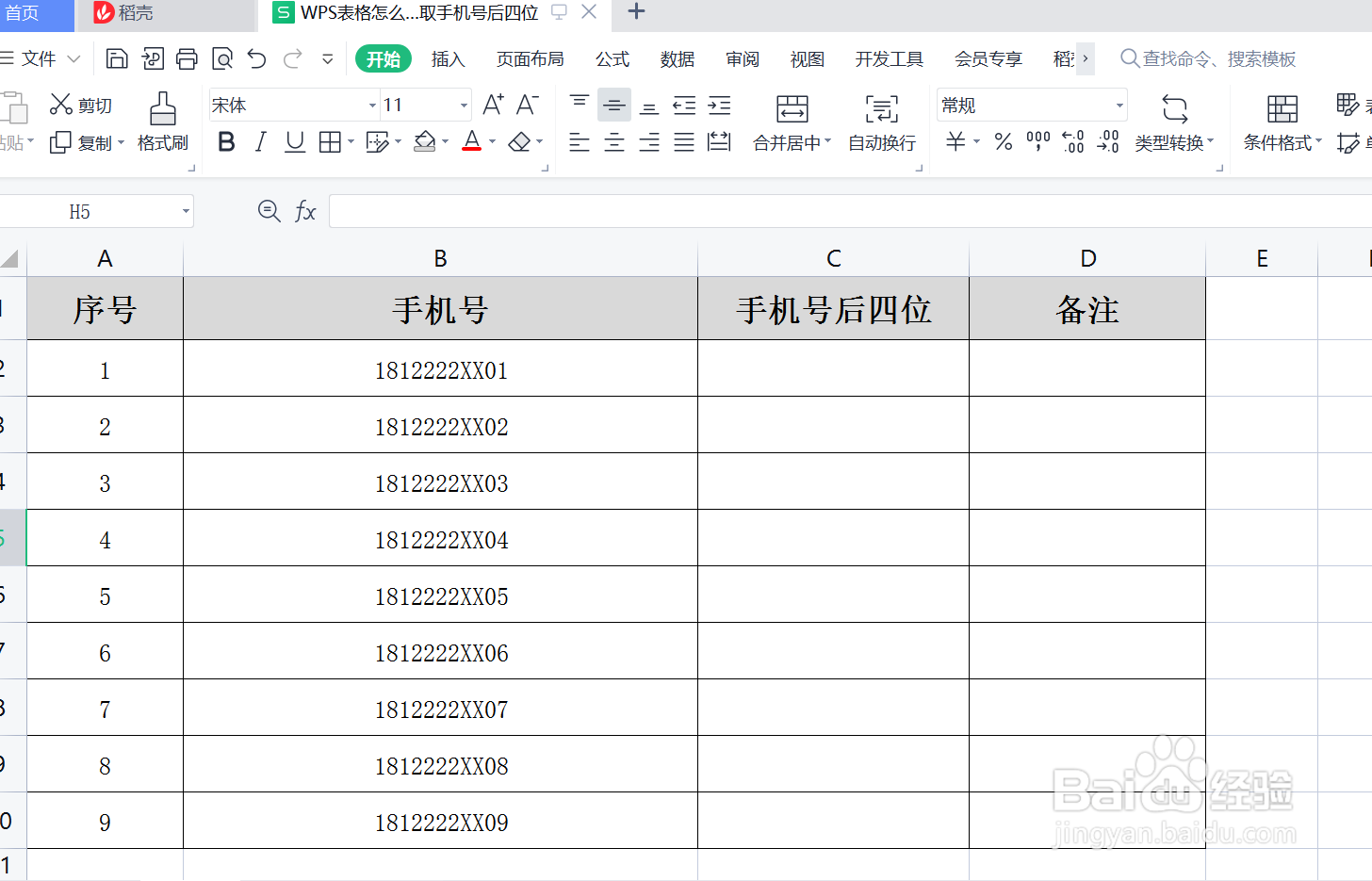Open Conditional Formatting (条件格式)
Viewport: 1372px width, 881px height.
1282,122
